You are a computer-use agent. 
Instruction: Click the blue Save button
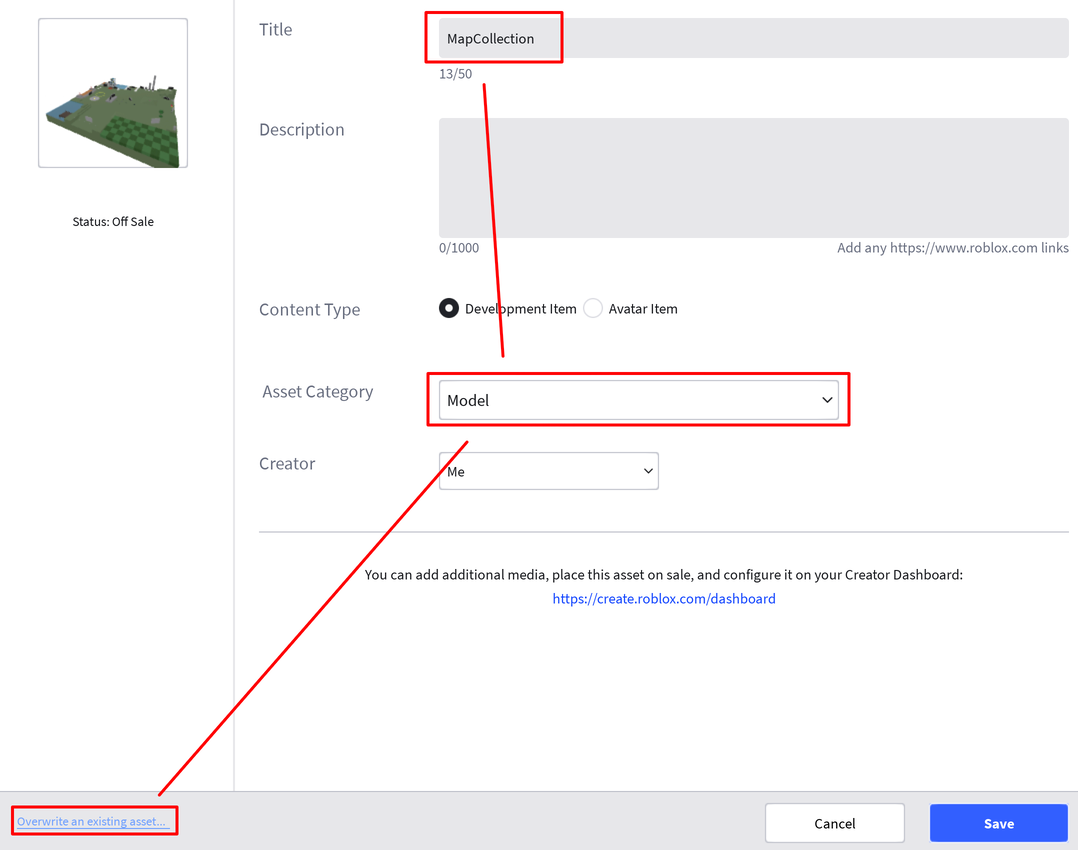[x=998, y=823]
